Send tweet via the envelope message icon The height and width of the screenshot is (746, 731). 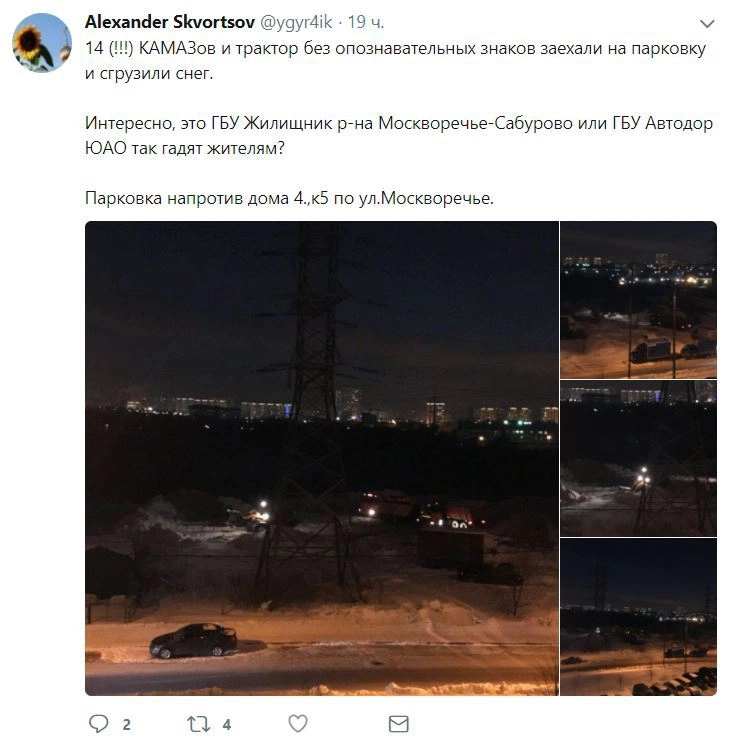coord(398,724)
